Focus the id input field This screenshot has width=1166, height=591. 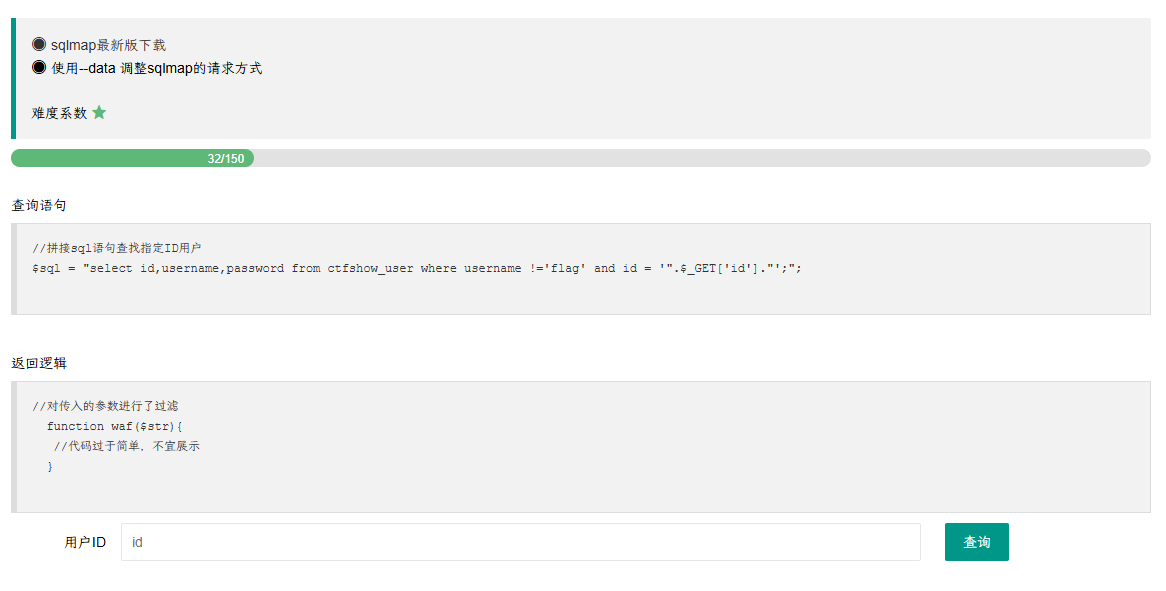click(521, 542)
